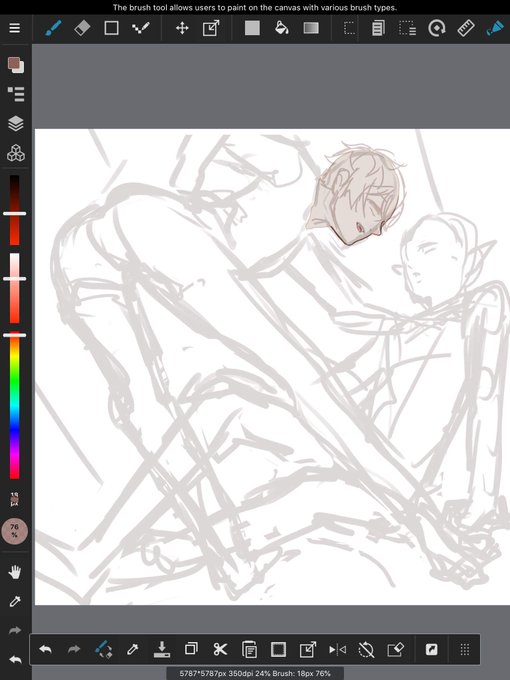
Task: Click the redo arrow in left sidebar
Action: click(15, 631)
